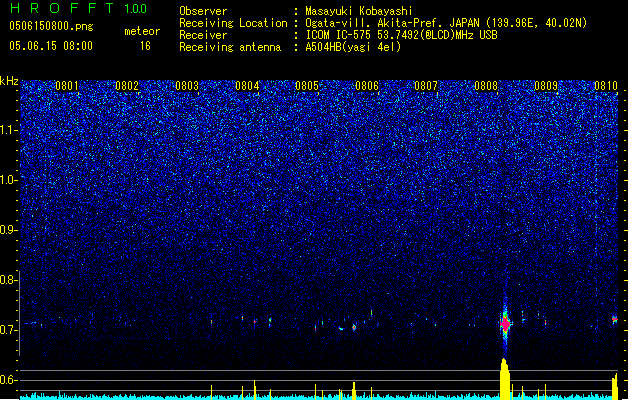629x400 pixels.
Task: Click the Receiver ICOM IC-575 text
Action: tap(401, 35)
